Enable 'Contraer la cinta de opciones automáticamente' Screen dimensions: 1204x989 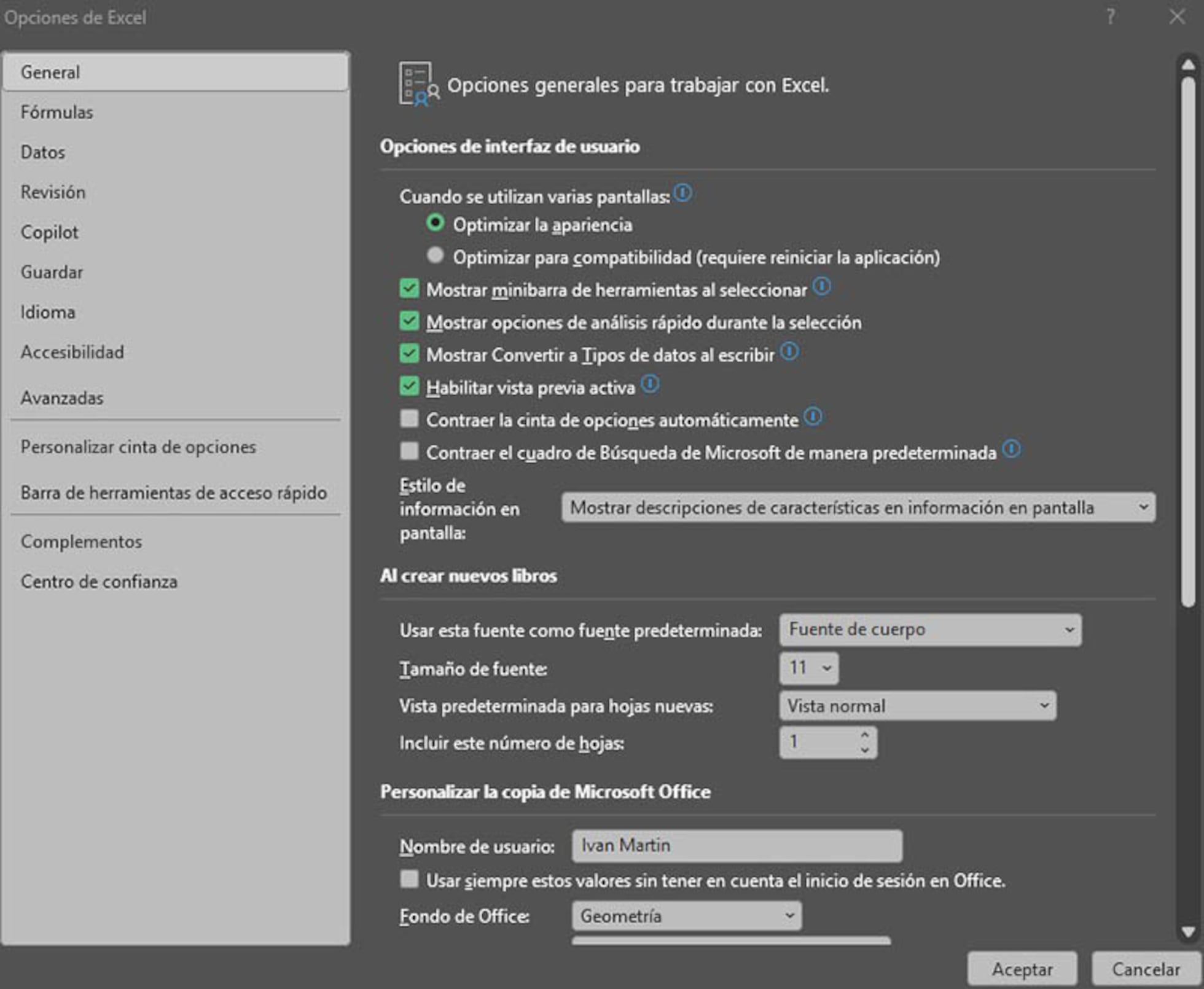408,418
